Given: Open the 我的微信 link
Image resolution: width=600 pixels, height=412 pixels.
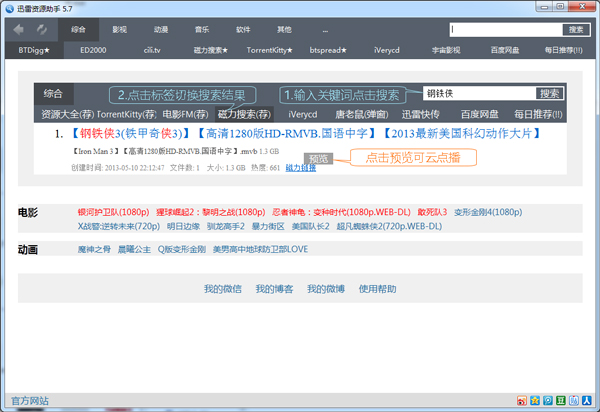Looking at the screenshot, I should [223, 289].
